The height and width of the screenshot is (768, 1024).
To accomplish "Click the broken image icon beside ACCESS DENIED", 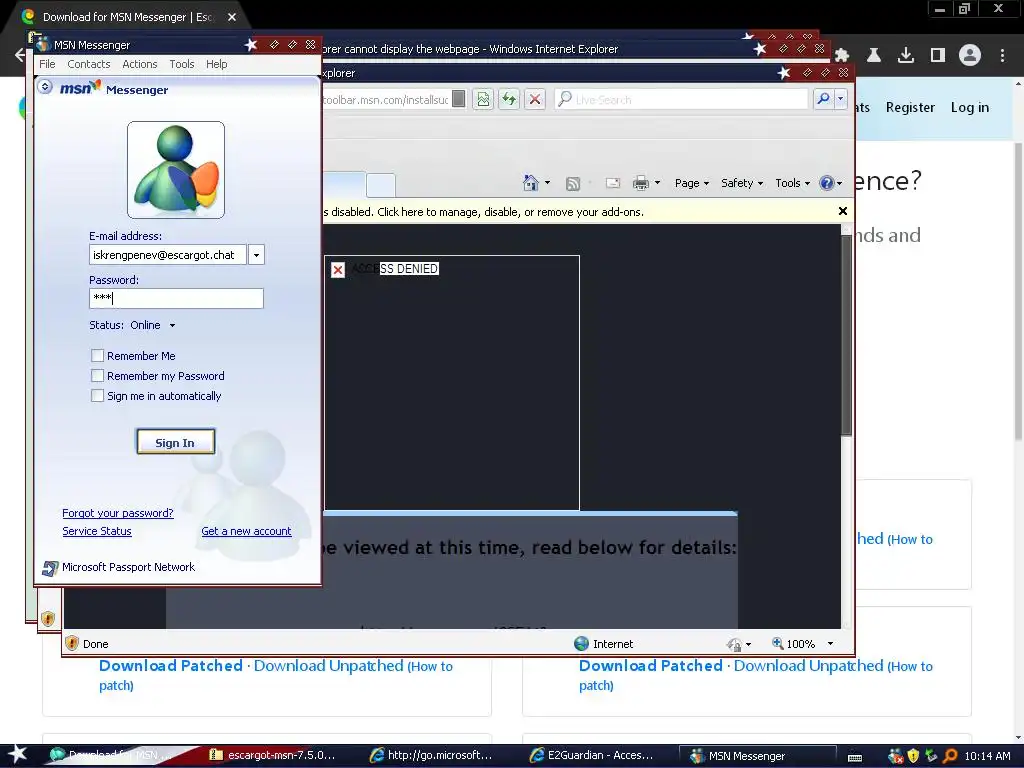I will [x=338, y=270].
